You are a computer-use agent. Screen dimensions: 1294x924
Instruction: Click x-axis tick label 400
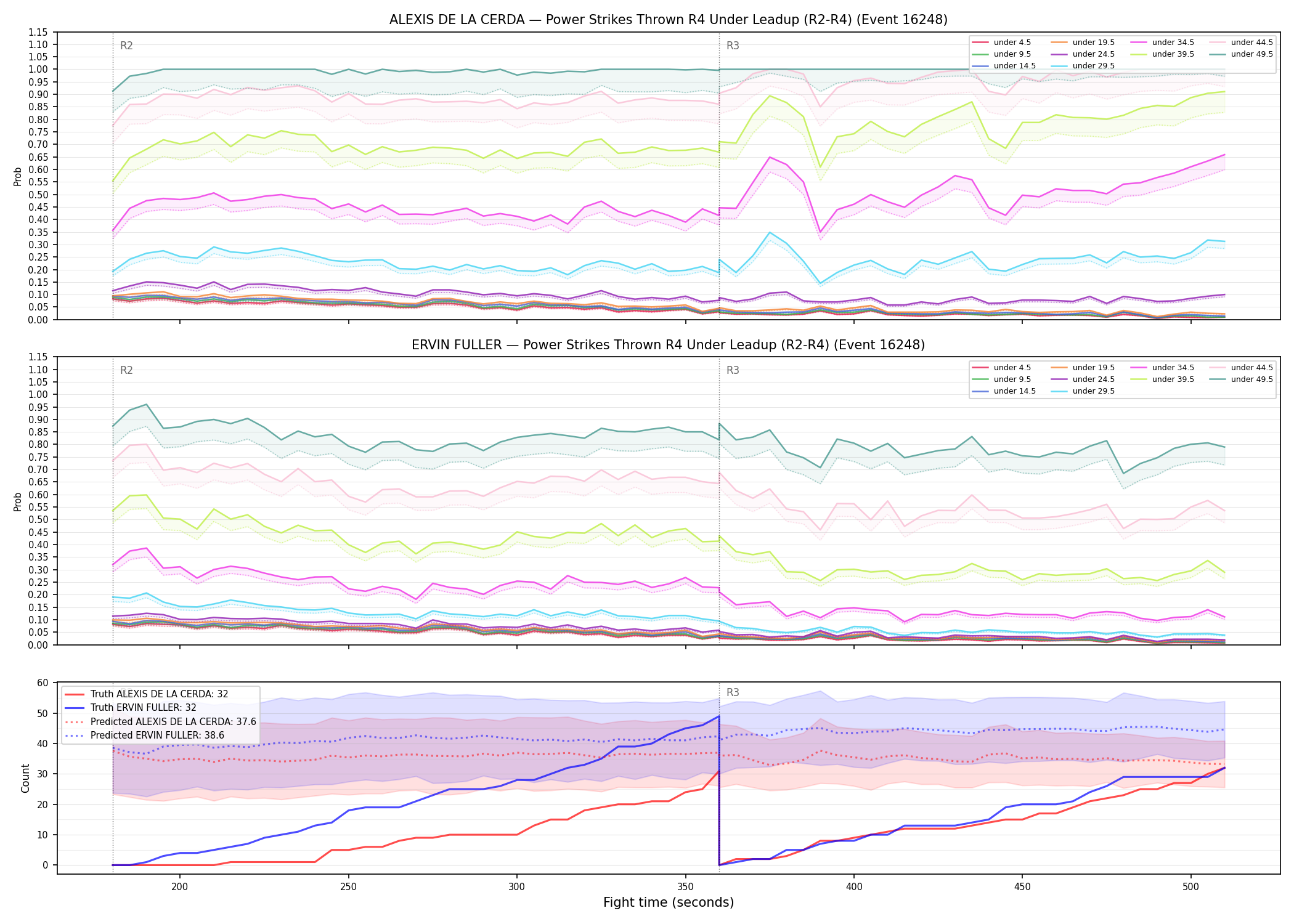[x=853, y=887]
